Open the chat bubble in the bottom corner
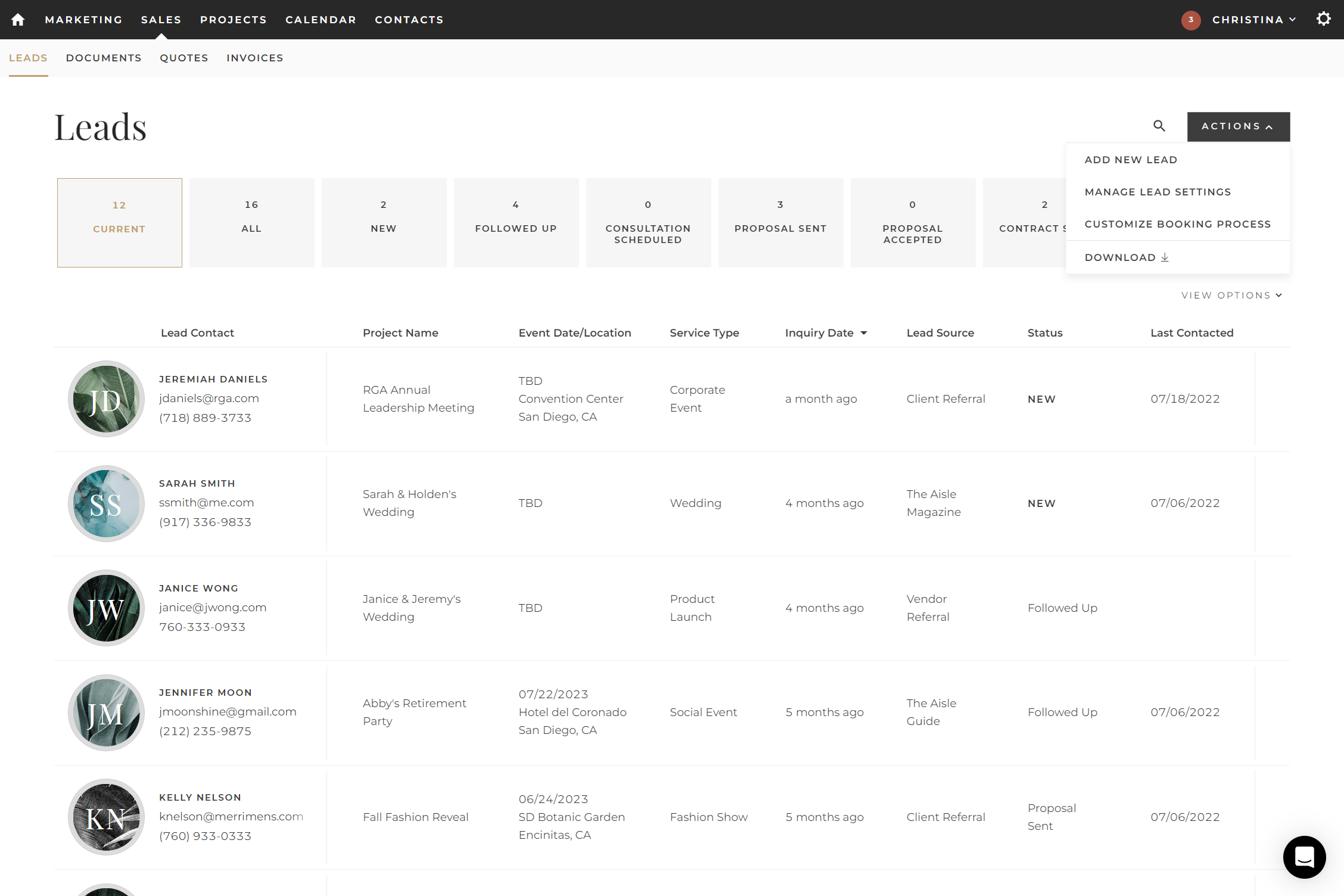 [1304, 857]
